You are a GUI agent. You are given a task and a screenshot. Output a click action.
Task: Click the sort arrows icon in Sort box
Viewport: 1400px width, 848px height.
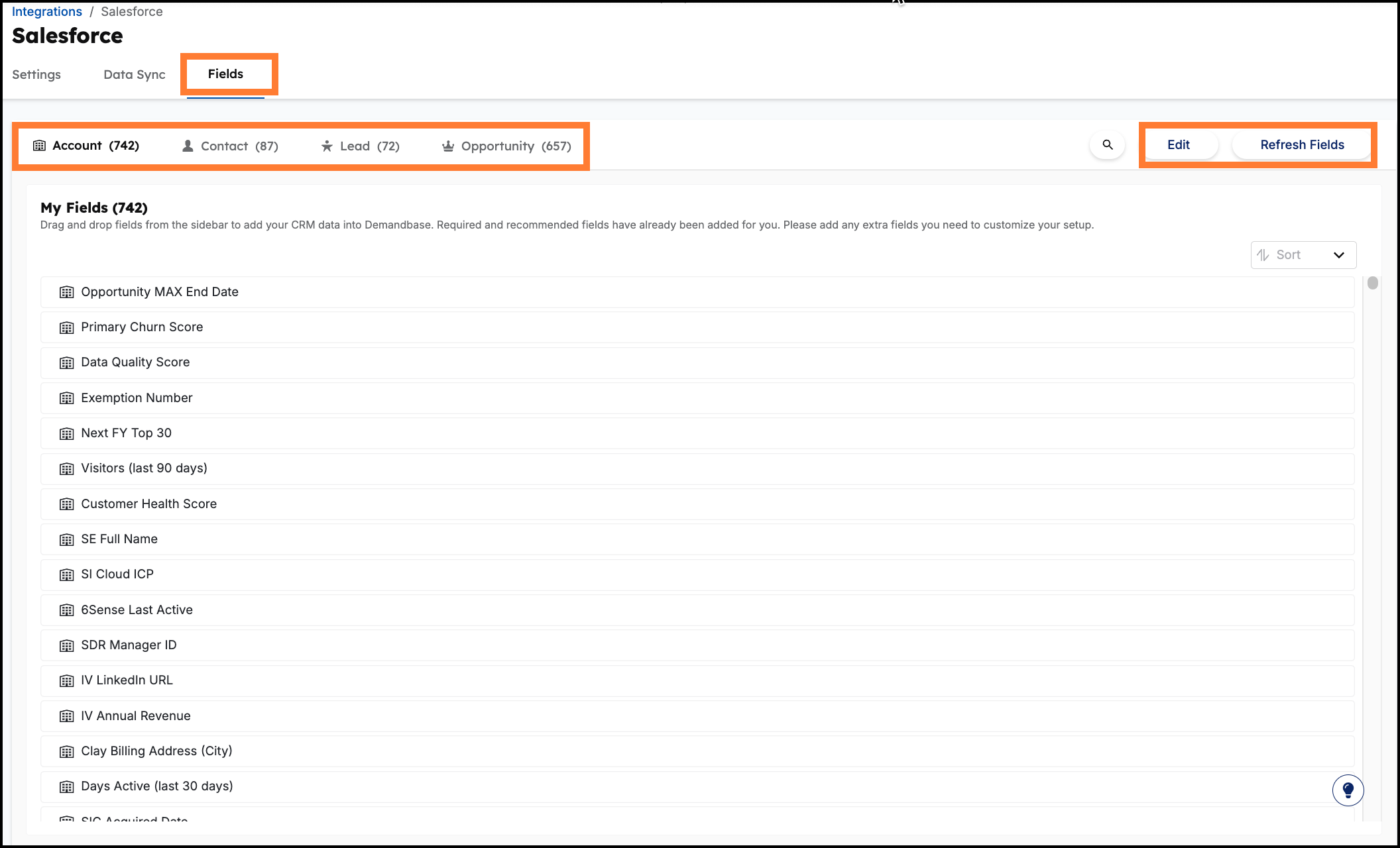1263,255
